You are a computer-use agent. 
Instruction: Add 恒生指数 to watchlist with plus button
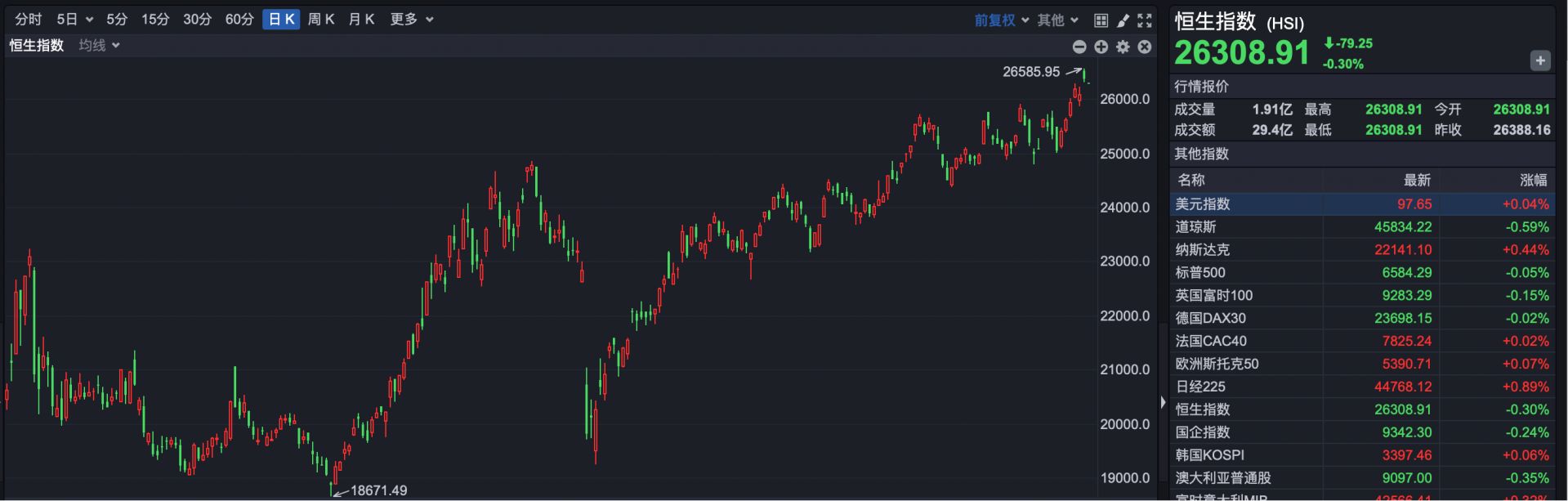pos(1539,60)
